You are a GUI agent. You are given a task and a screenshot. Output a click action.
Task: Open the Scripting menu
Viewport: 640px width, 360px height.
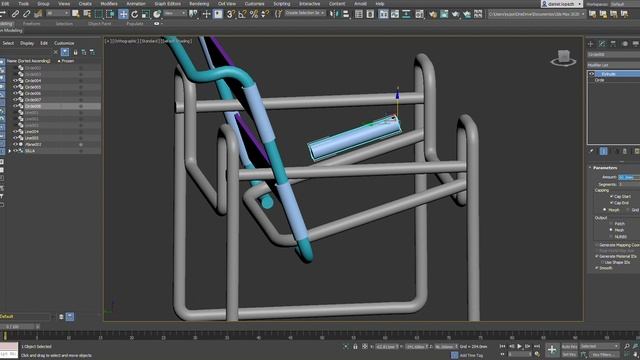[282, 4]
